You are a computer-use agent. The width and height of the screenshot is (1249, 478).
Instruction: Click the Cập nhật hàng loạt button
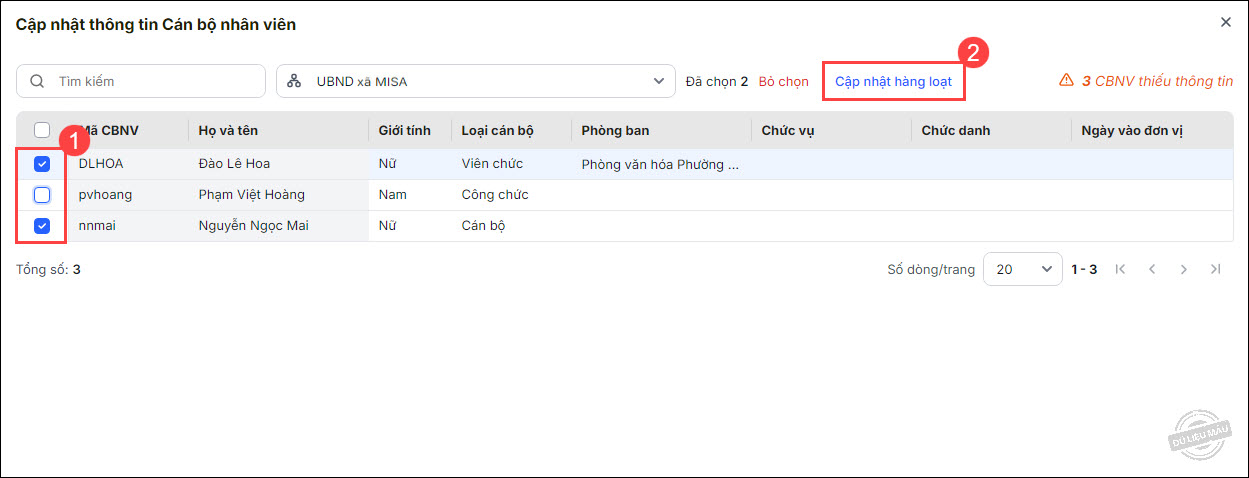893,81
